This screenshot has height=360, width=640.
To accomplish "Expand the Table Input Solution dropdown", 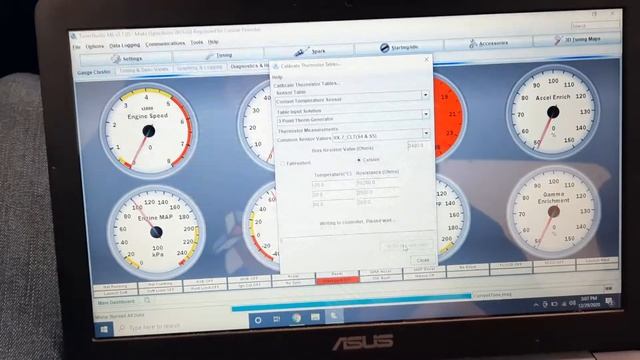I will (426, 114).
